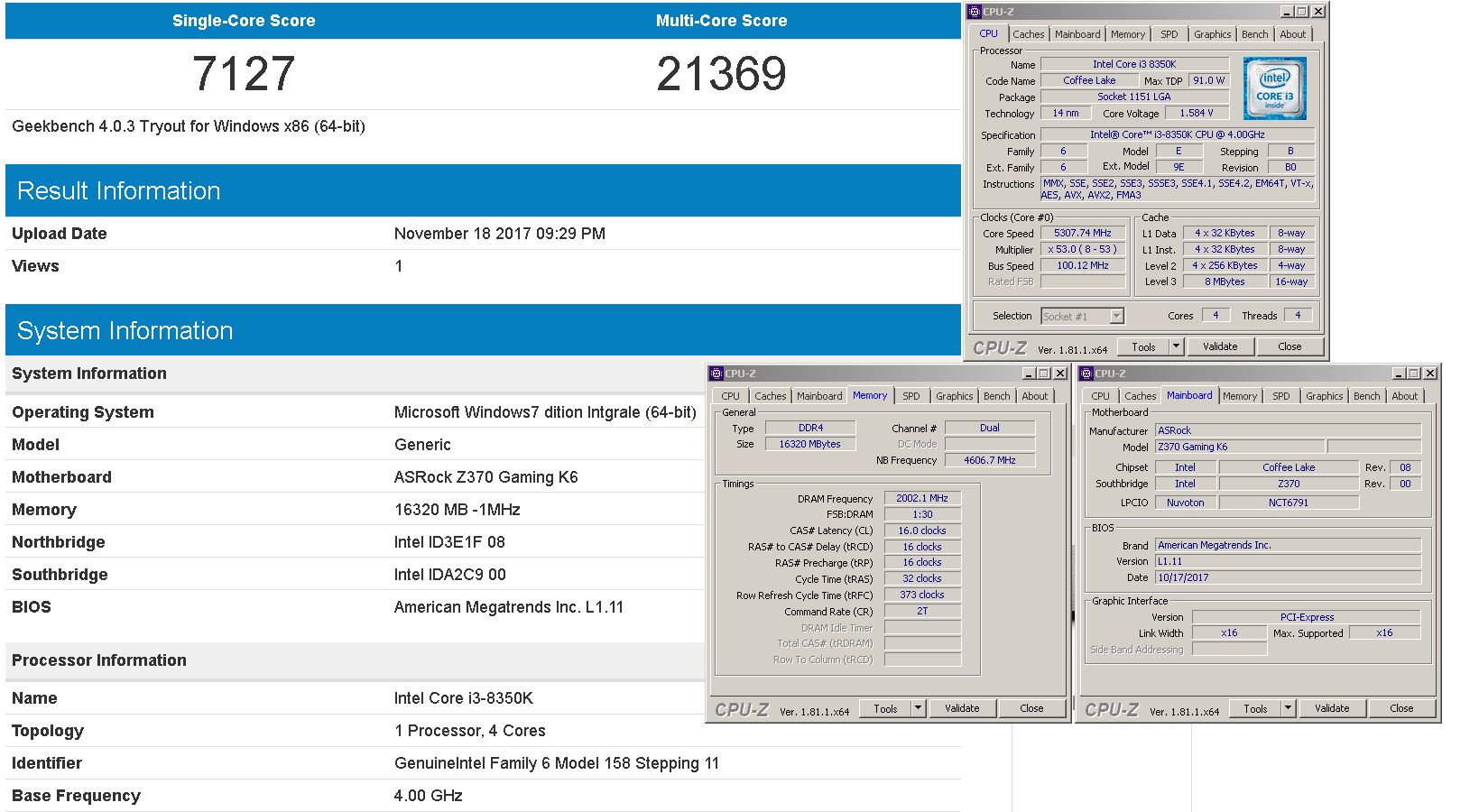Select CPU tab in the Memory window
The image size is (1479, 812).
click(x=730, y=396)
